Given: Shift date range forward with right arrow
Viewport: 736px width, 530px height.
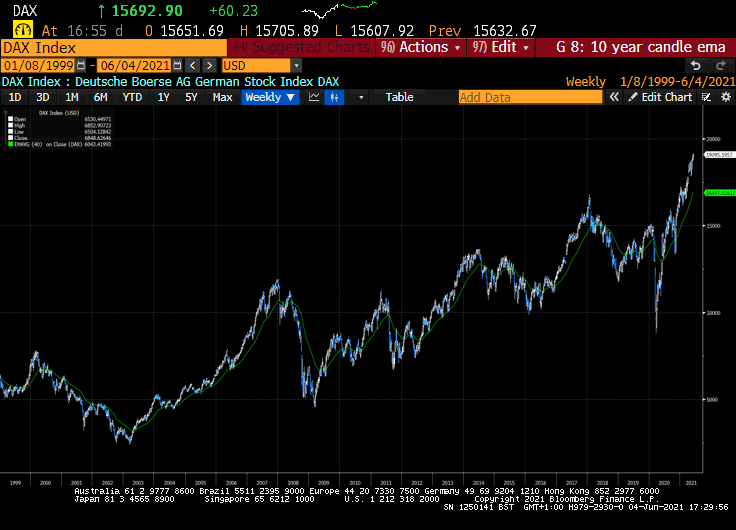Looking at the screenshot, I should 209,65.
